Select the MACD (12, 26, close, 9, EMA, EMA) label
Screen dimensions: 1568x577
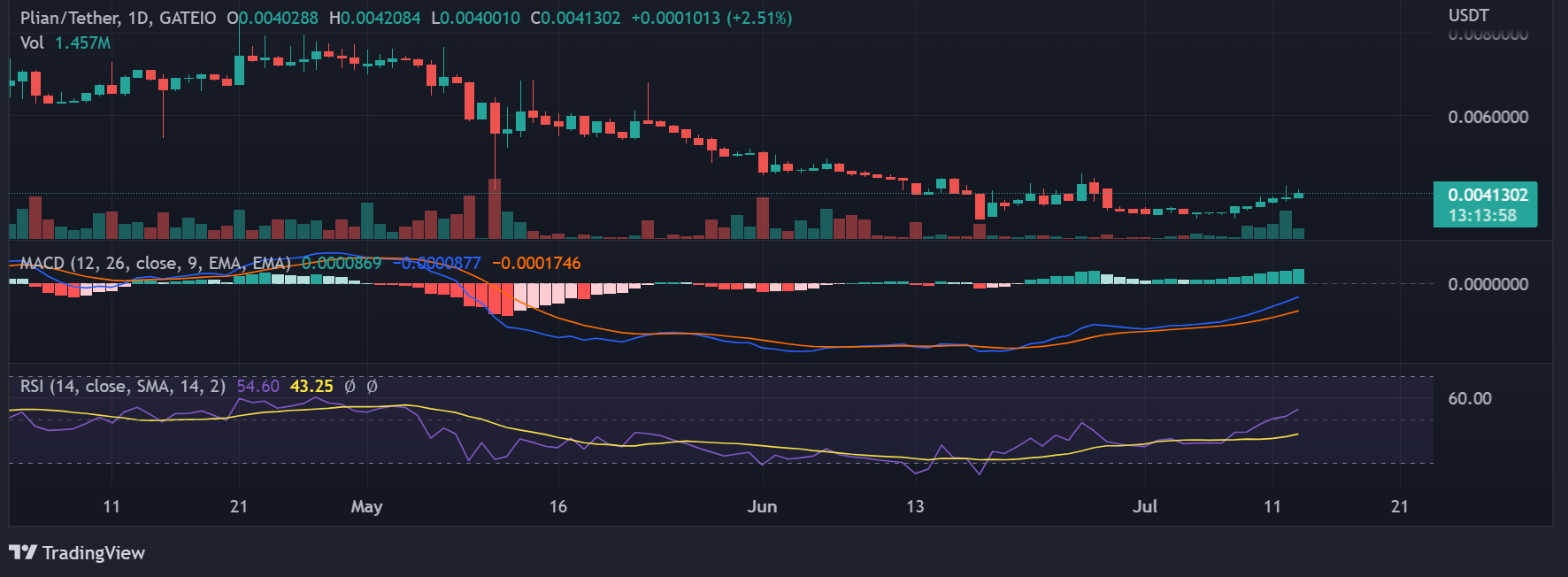click(x=156, y=263)
